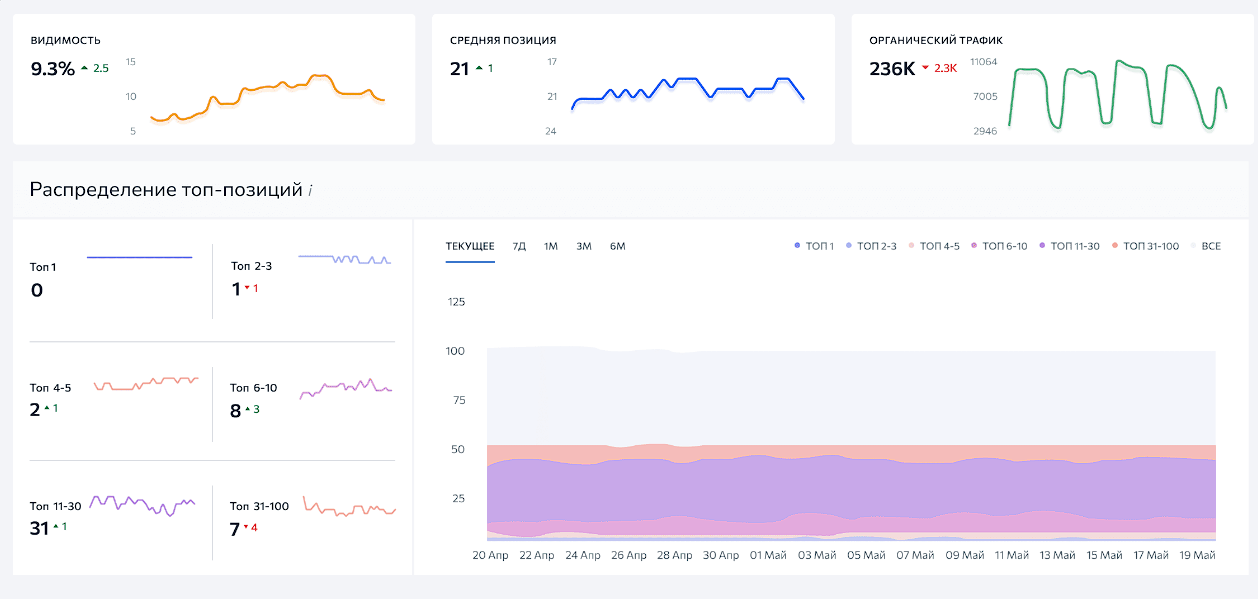
Task: Click the info icon beside Распределение топ-позиций
Action: point(310,190)
